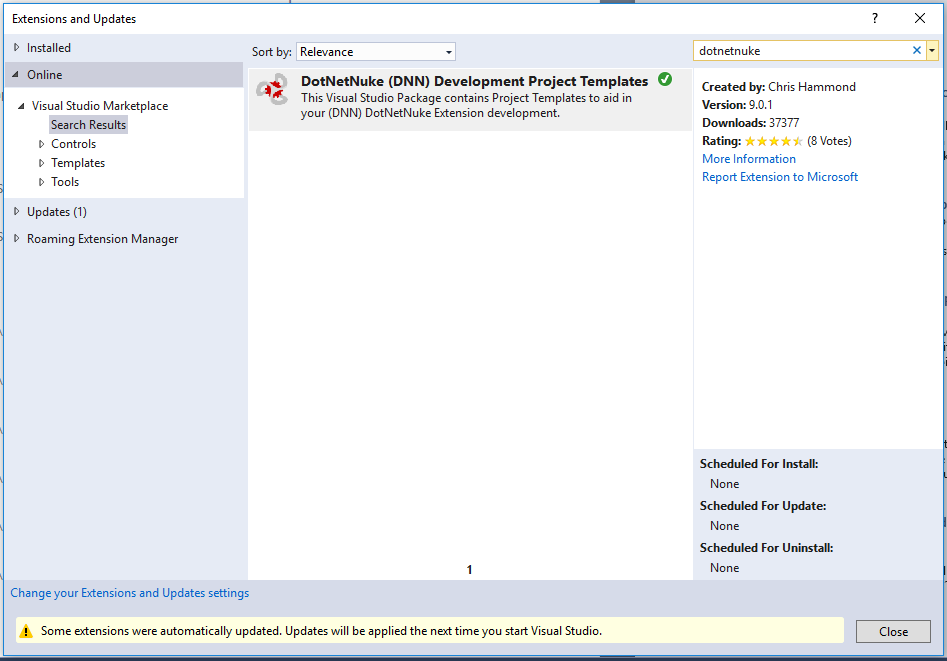The image size is (947, 661).
Task: Select Visual Studio Marketplace label
Action: coord(100,106)
